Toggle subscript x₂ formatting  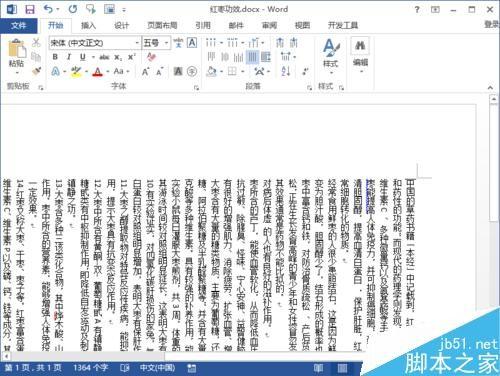pyautogui.click(x=118, y=57)
